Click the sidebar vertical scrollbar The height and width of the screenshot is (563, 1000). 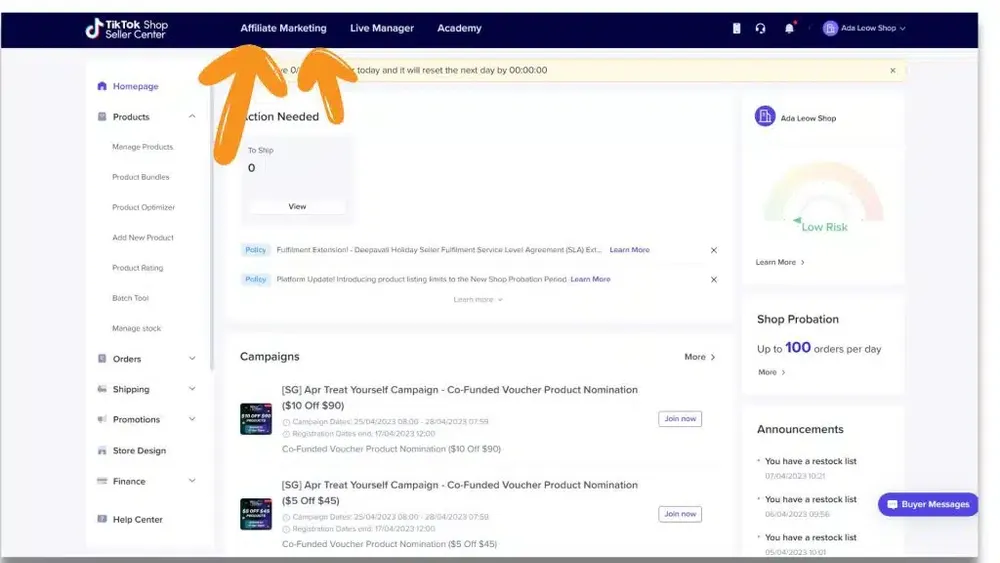211,228
